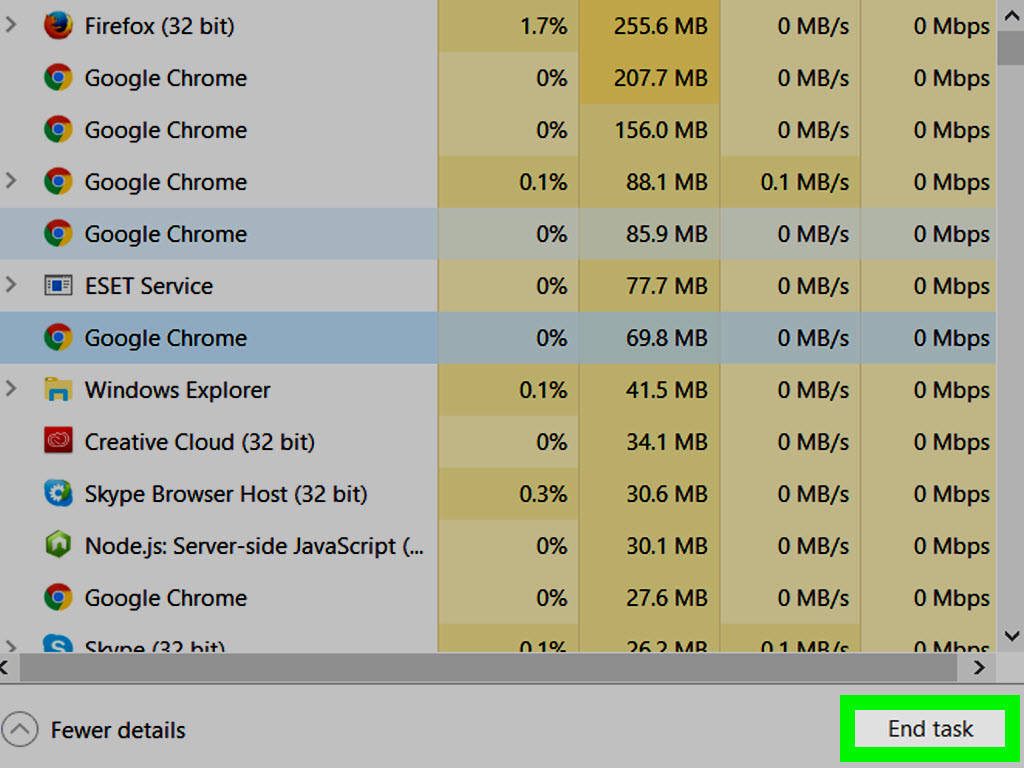Click the horizontal scrollbar right arrow
The image size is (1024, 768).
978,667
